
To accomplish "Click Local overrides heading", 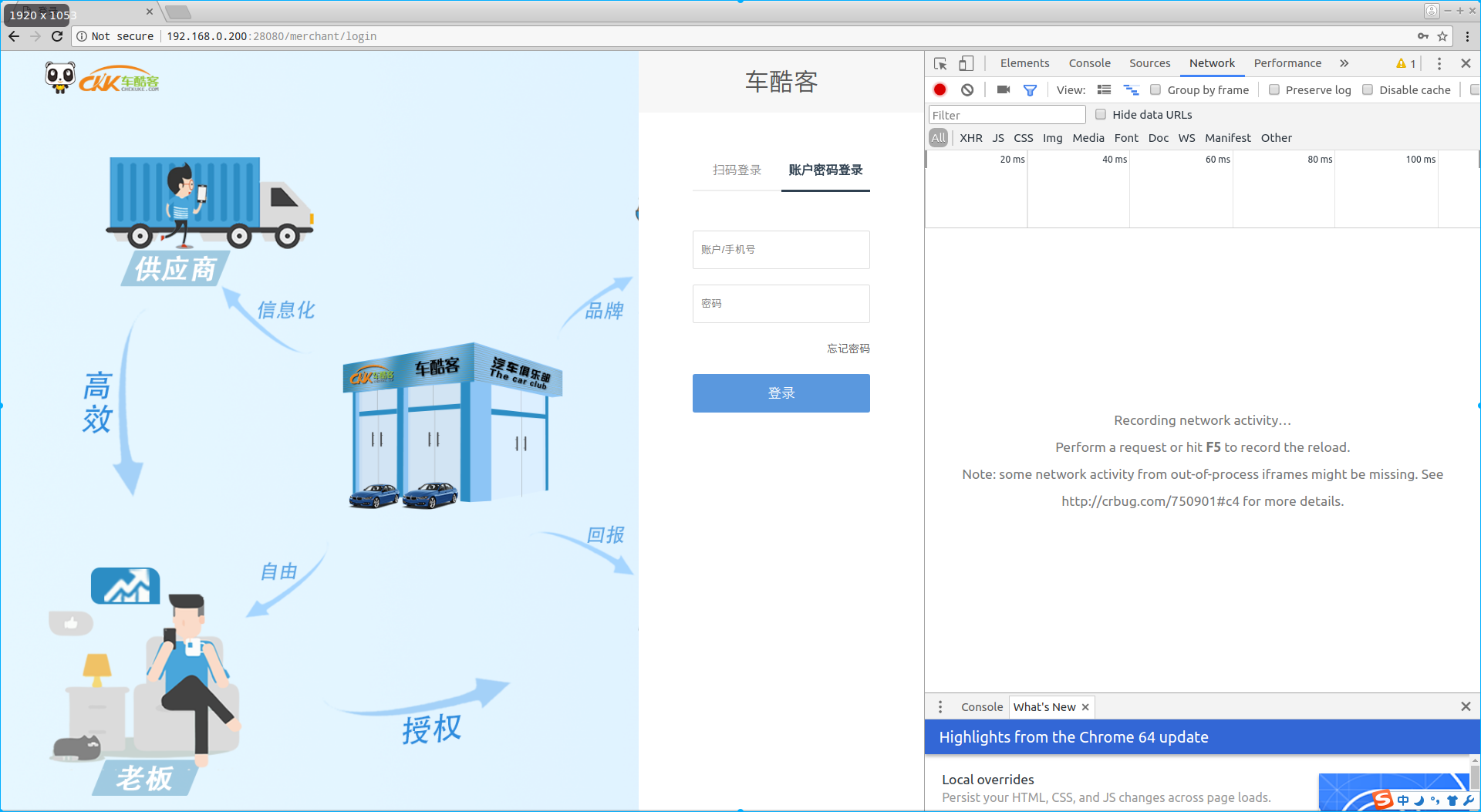I will coord(987,780).
